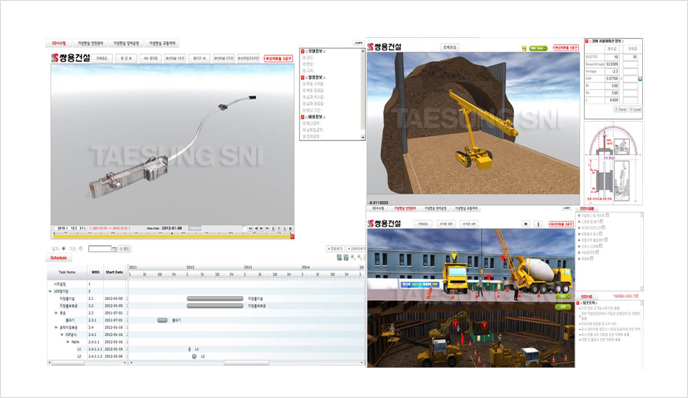Click the 쌍용건설 logo in the tunnel window
The image size is (688, 398).
tap(384, 47)
